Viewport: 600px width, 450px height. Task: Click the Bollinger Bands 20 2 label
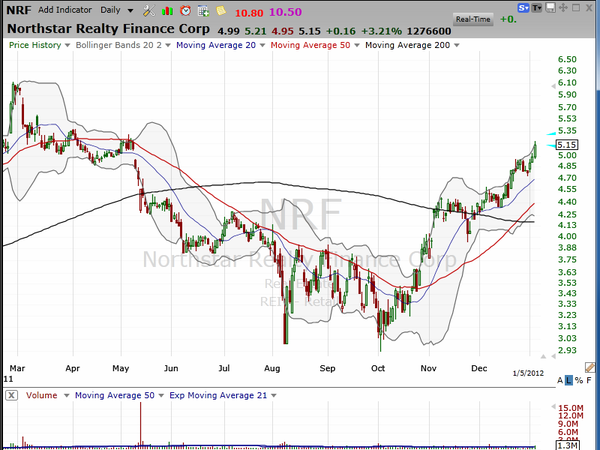[119, 45]
